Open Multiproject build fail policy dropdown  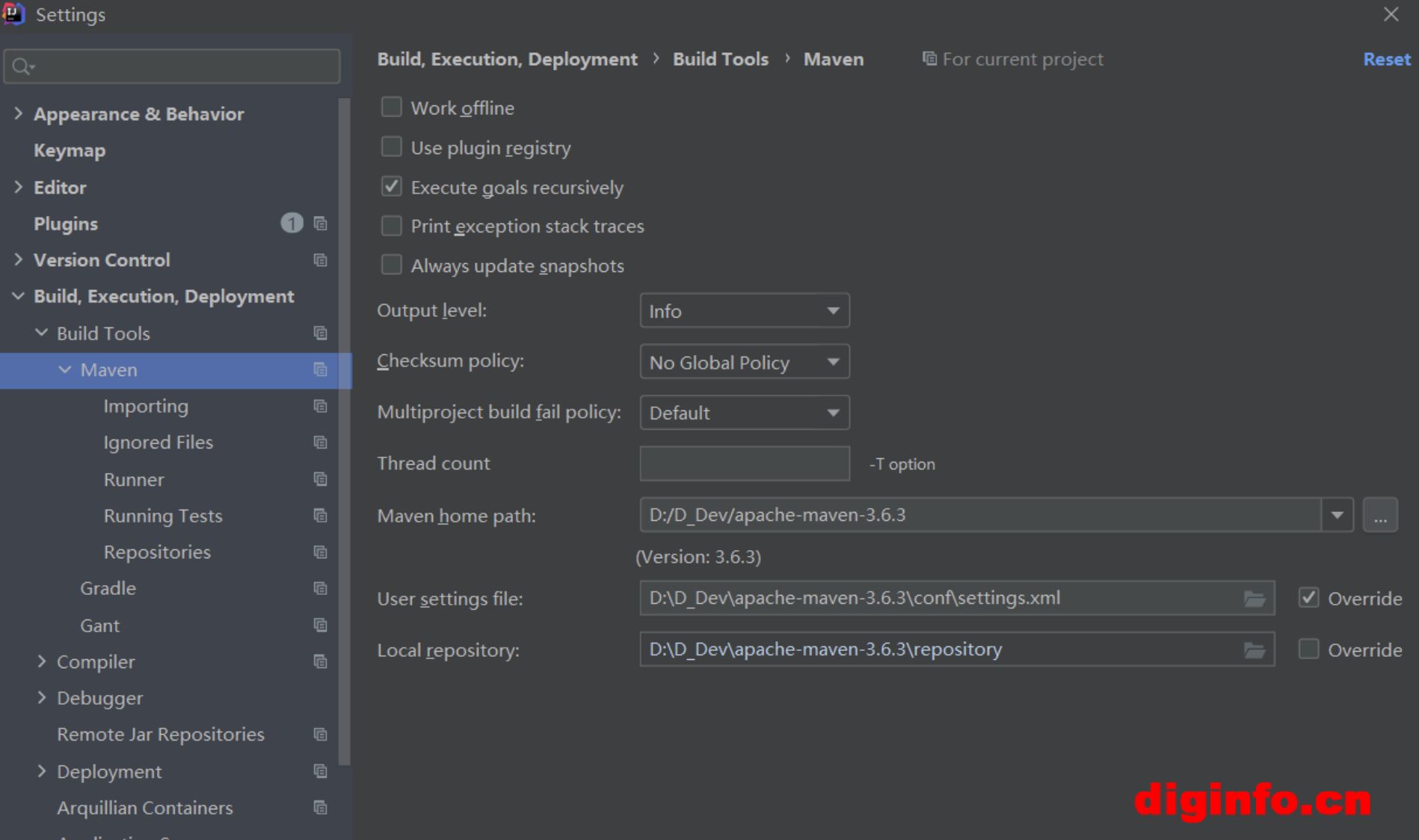click(x=745, y=413)
